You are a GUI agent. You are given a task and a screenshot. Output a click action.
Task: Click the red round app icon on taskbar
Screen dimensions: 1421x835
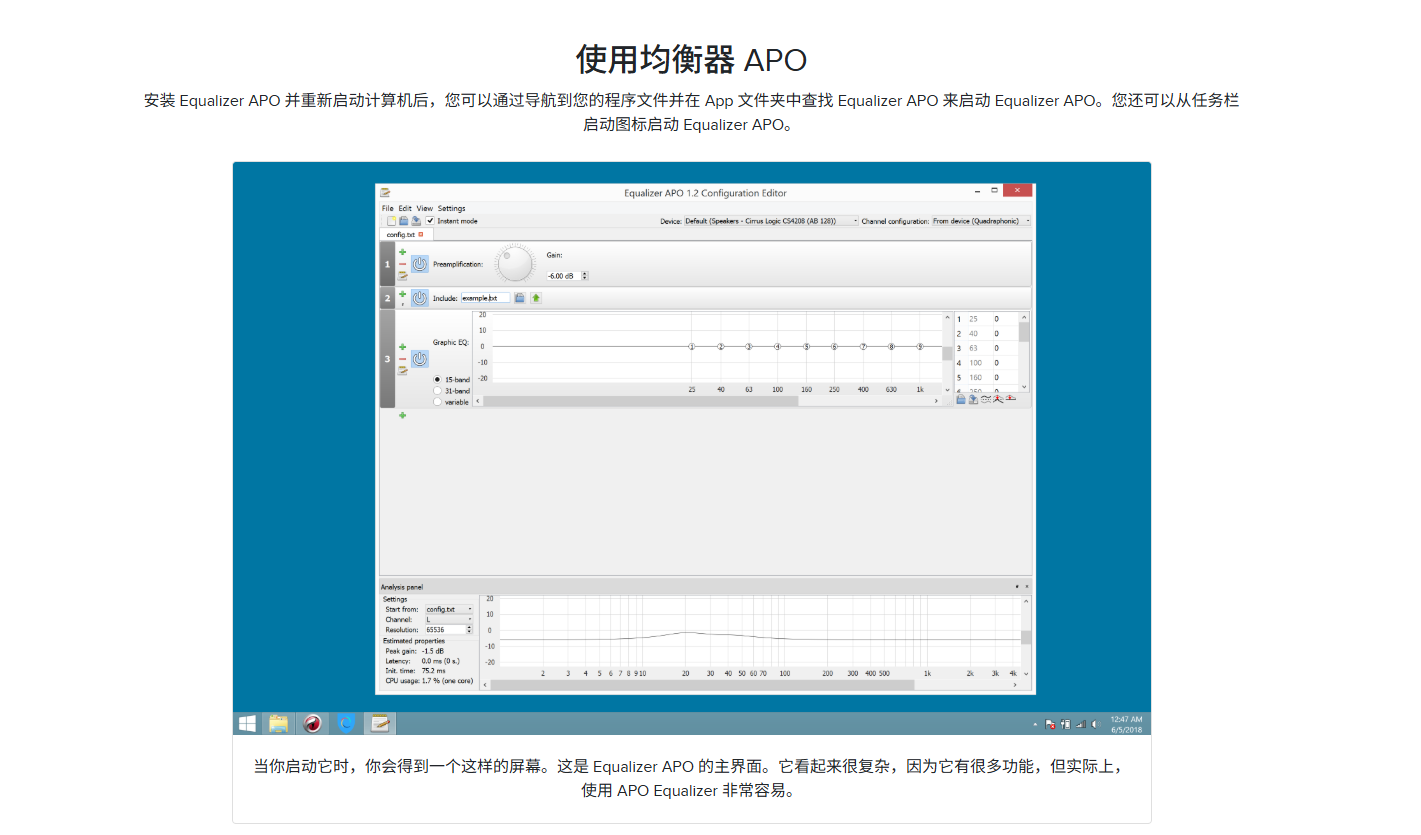[x=312, y=723]
